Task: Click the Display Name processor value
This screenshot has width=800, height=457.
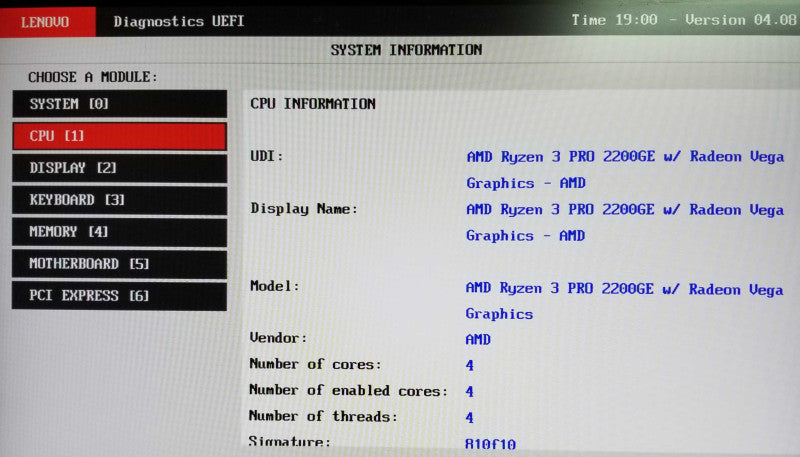Action: [x=624, y=223]
